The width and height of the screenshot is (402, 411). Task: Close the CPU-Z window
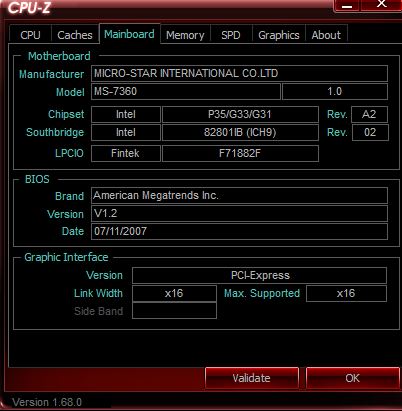381,5
